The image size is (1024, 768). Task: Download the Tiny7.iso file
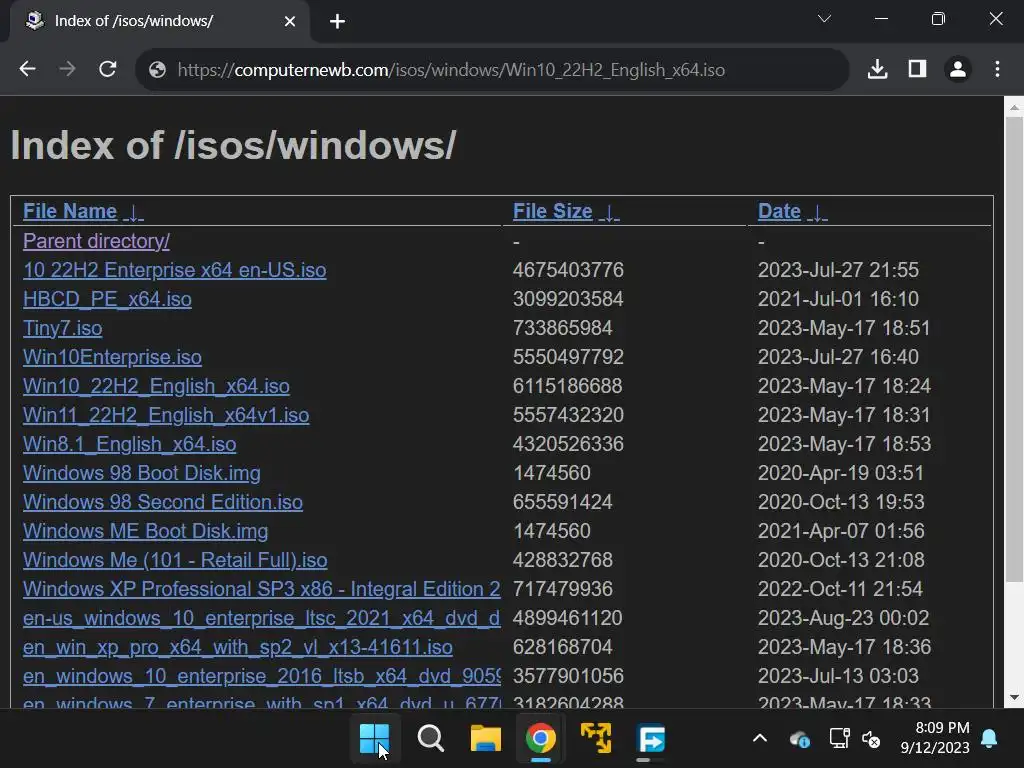click(63, 328)
